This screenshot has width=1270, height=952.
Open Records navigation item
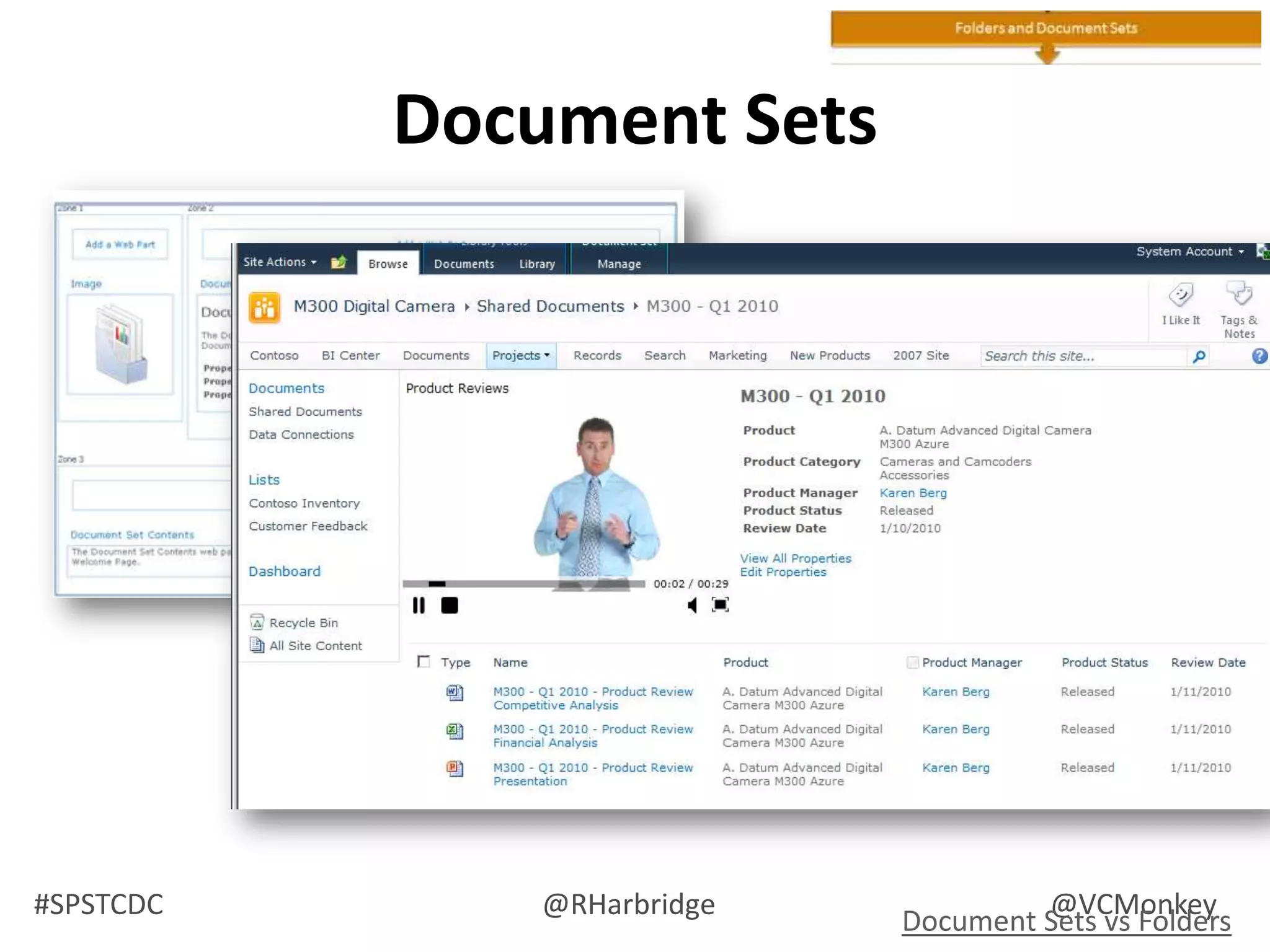597,356
